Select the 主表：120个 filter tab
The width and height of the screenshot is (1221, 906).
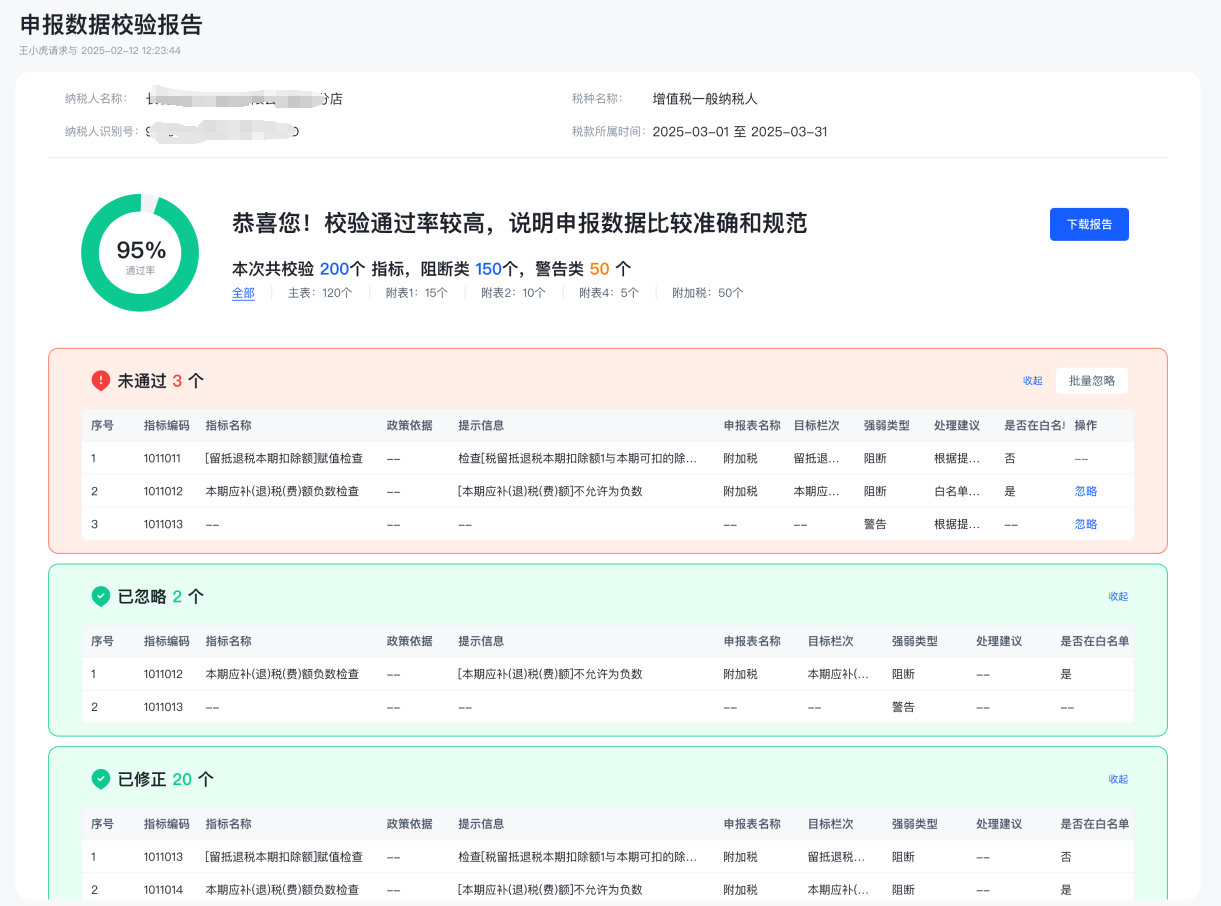click(x=320, y=293)
